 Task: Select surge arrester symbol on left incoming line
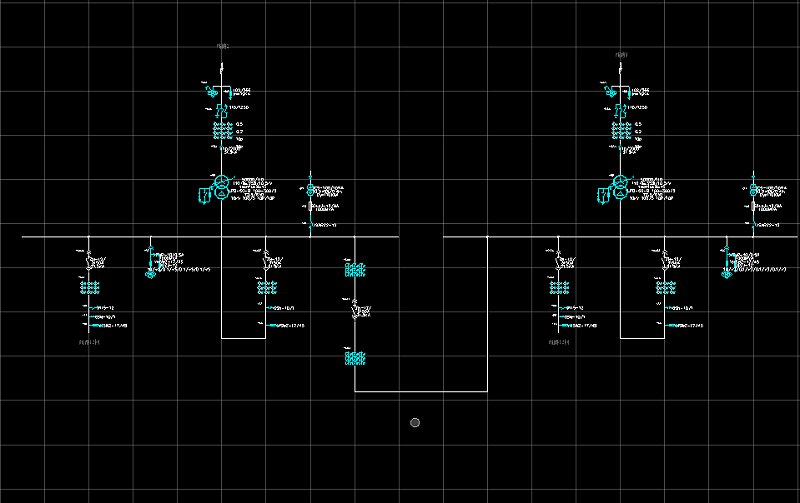[212, 92]
